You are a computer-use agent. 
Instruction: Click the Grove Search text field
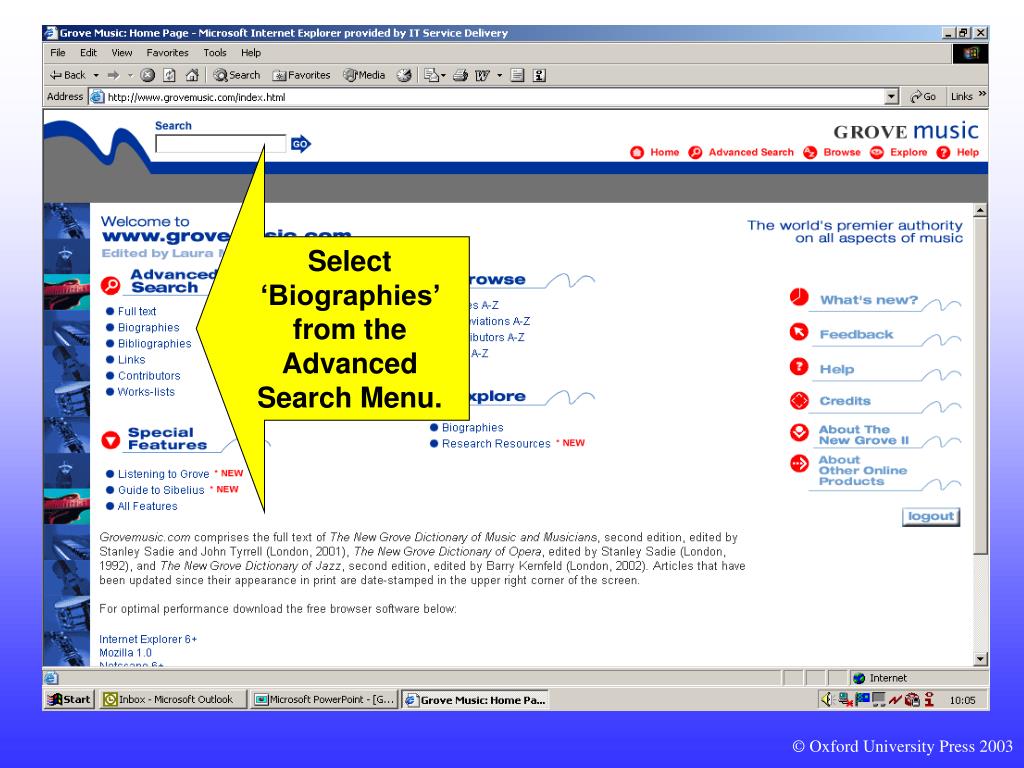(x=221, y=144)
